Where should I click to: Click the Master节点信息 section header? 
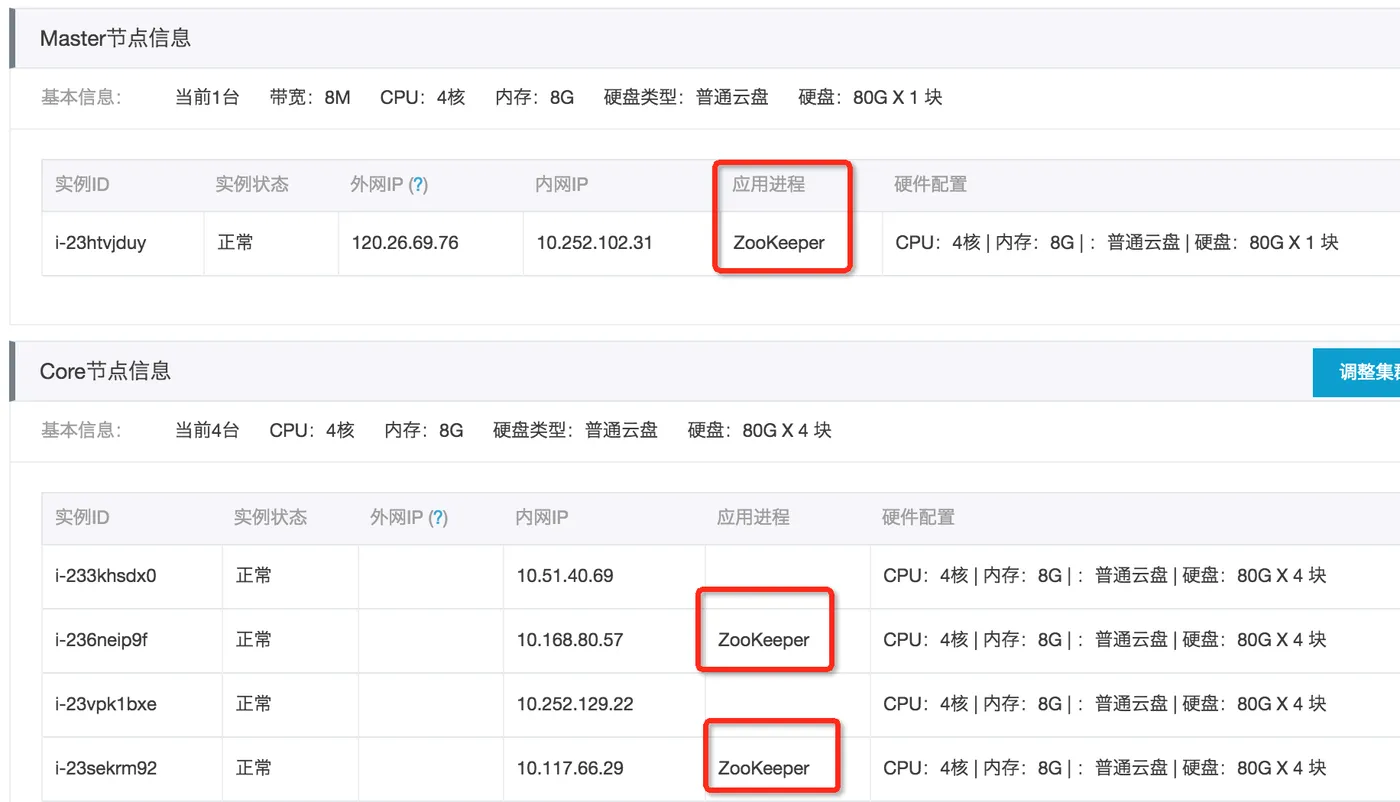115,39
